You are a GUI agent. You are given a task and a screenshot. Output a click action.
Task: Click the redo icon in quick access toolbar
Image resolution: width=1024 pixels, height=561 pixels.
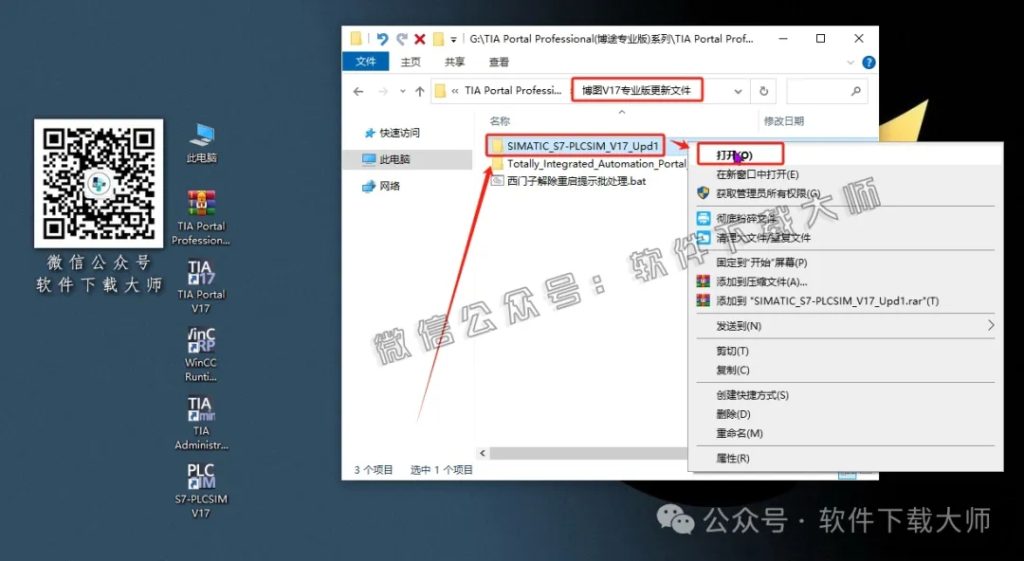(402, 39)
